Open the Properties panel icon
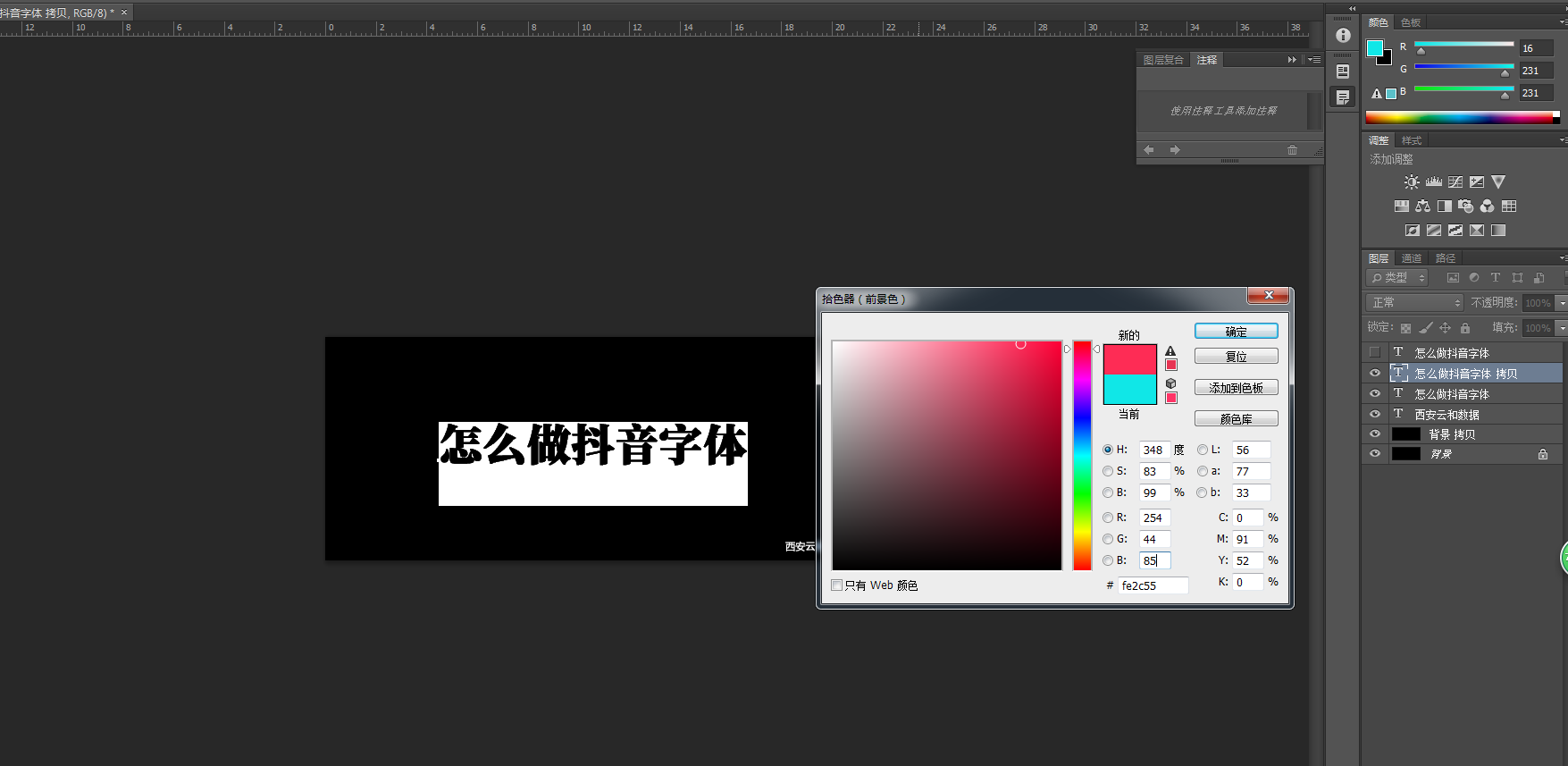Image resolution: width=1568 pixels, height=766 pixels. click(1343, 72)
